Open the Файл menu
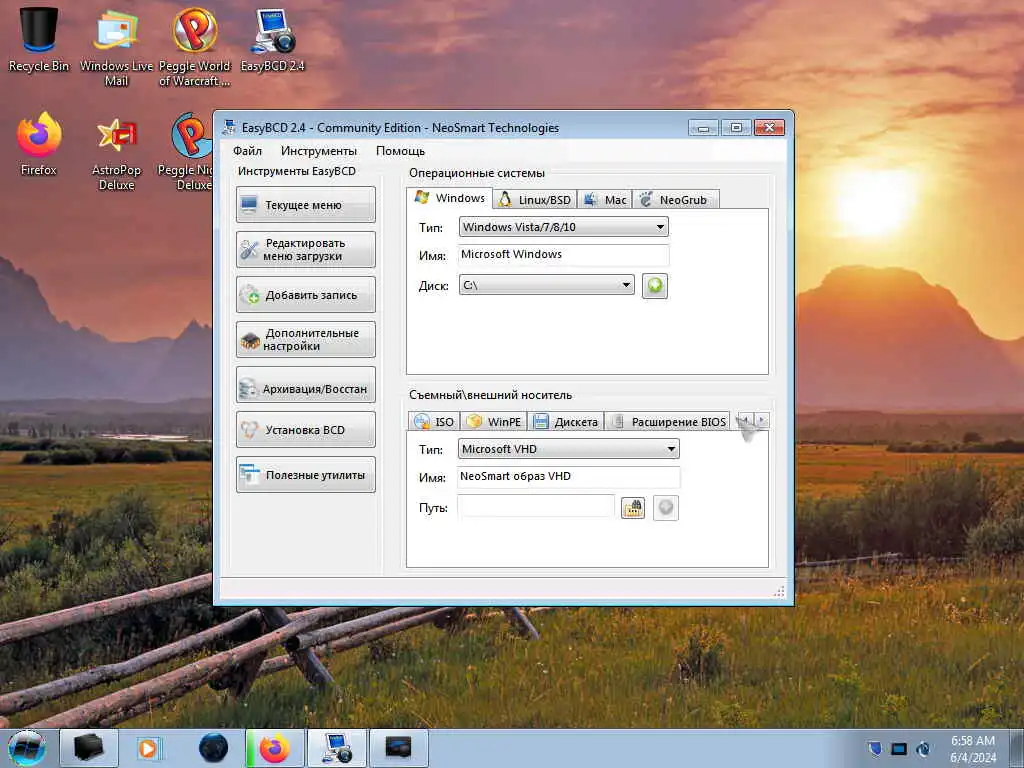 click(x=248, y=151)
